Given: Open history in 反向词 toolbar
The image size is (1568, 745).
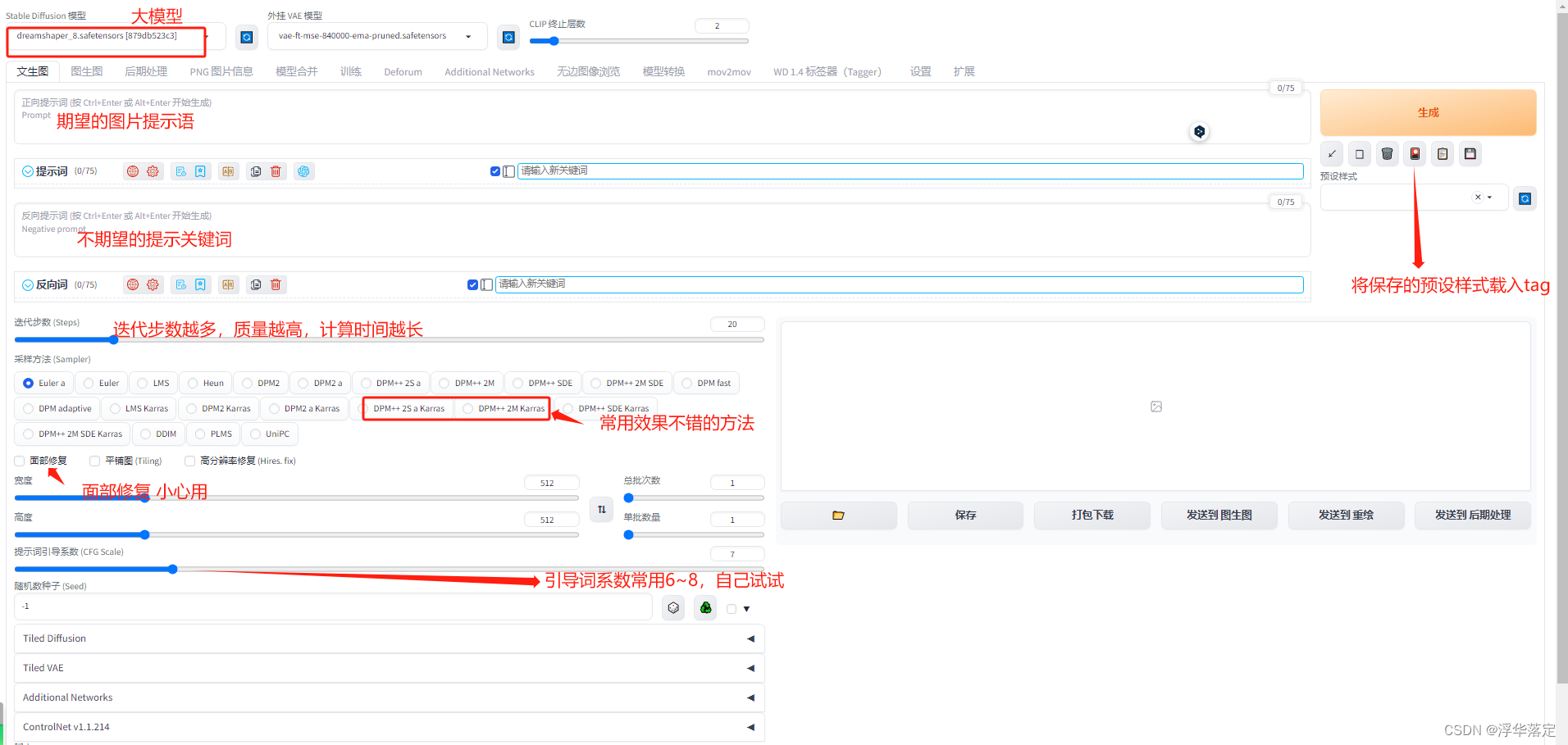Looking at the screenshot, I should click(x=180, y=284).
